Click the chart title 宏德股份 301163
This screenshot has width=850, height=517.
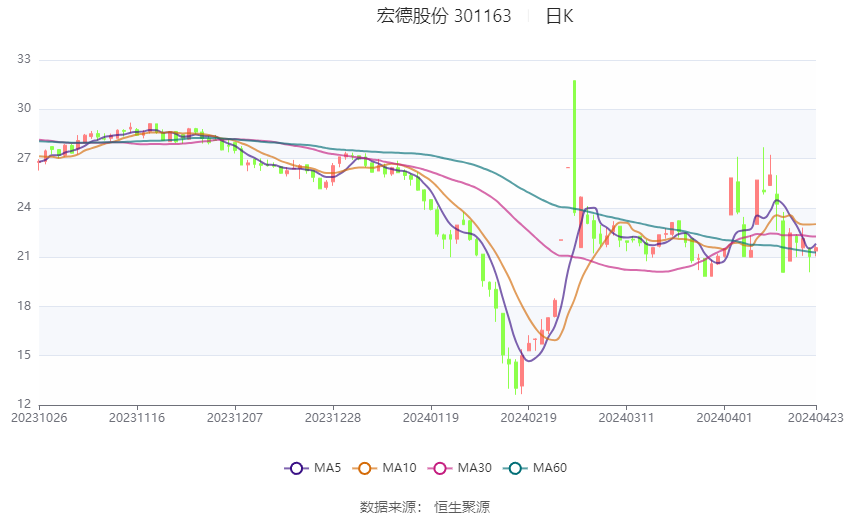tap(444, 16)
